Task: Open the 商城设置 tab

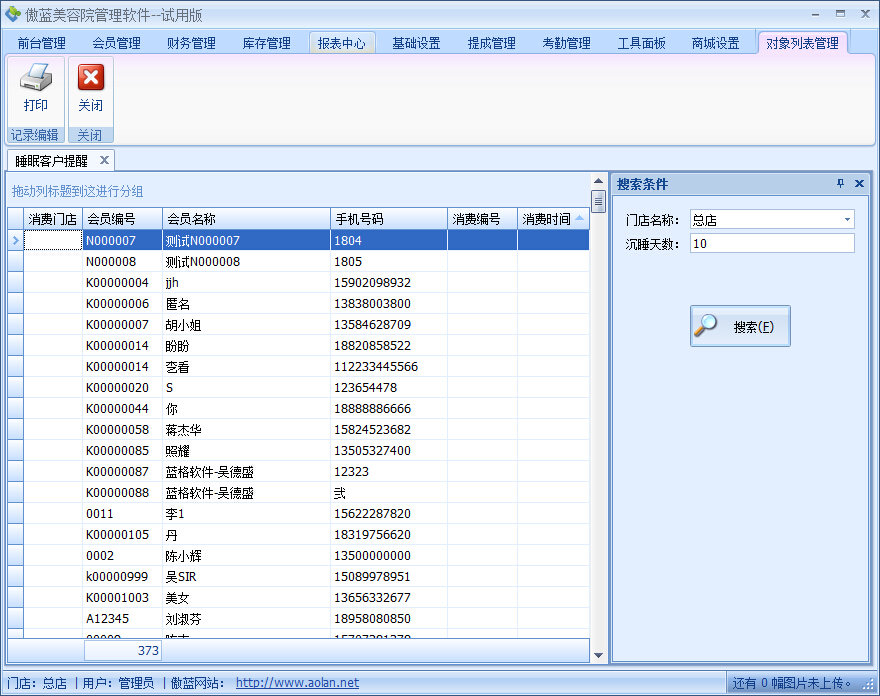Action: click(715, 43)
